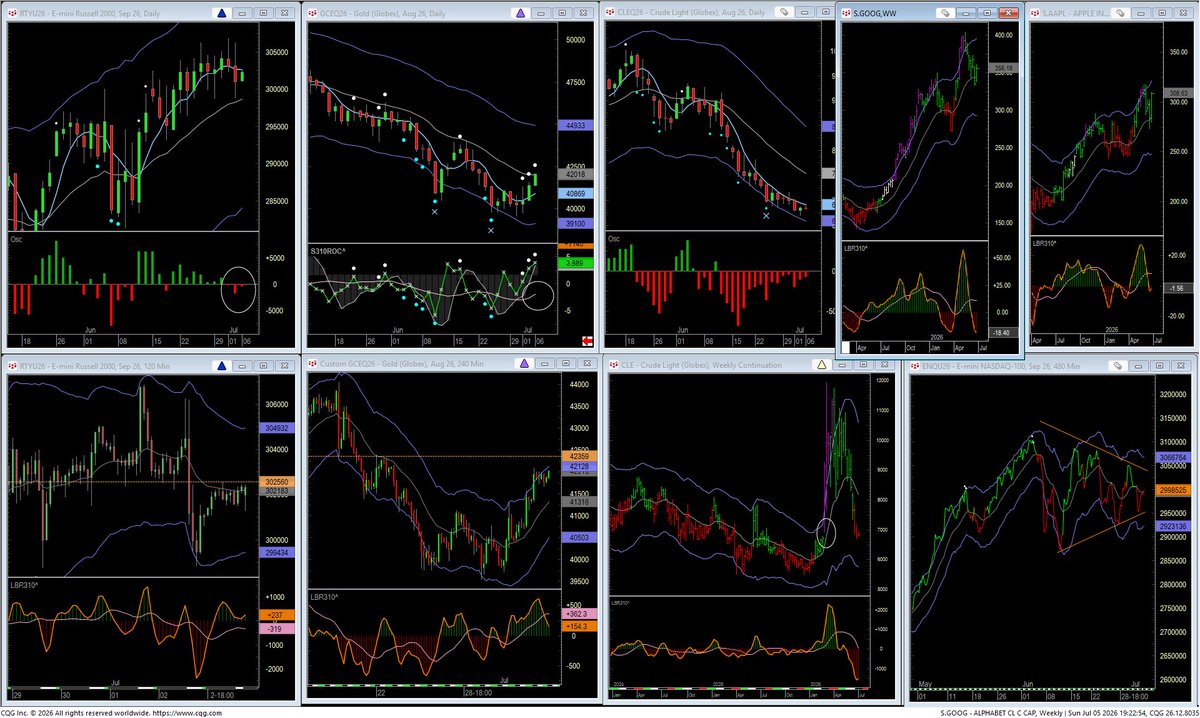Click the S310ROC^ study label on Gold Daily

(x=328, y=249)
